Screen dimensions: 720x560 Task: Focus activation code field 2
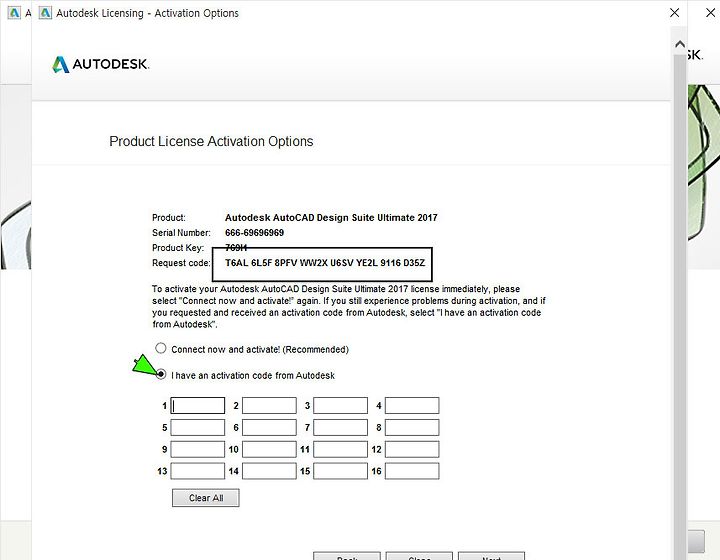click(269, 405)
